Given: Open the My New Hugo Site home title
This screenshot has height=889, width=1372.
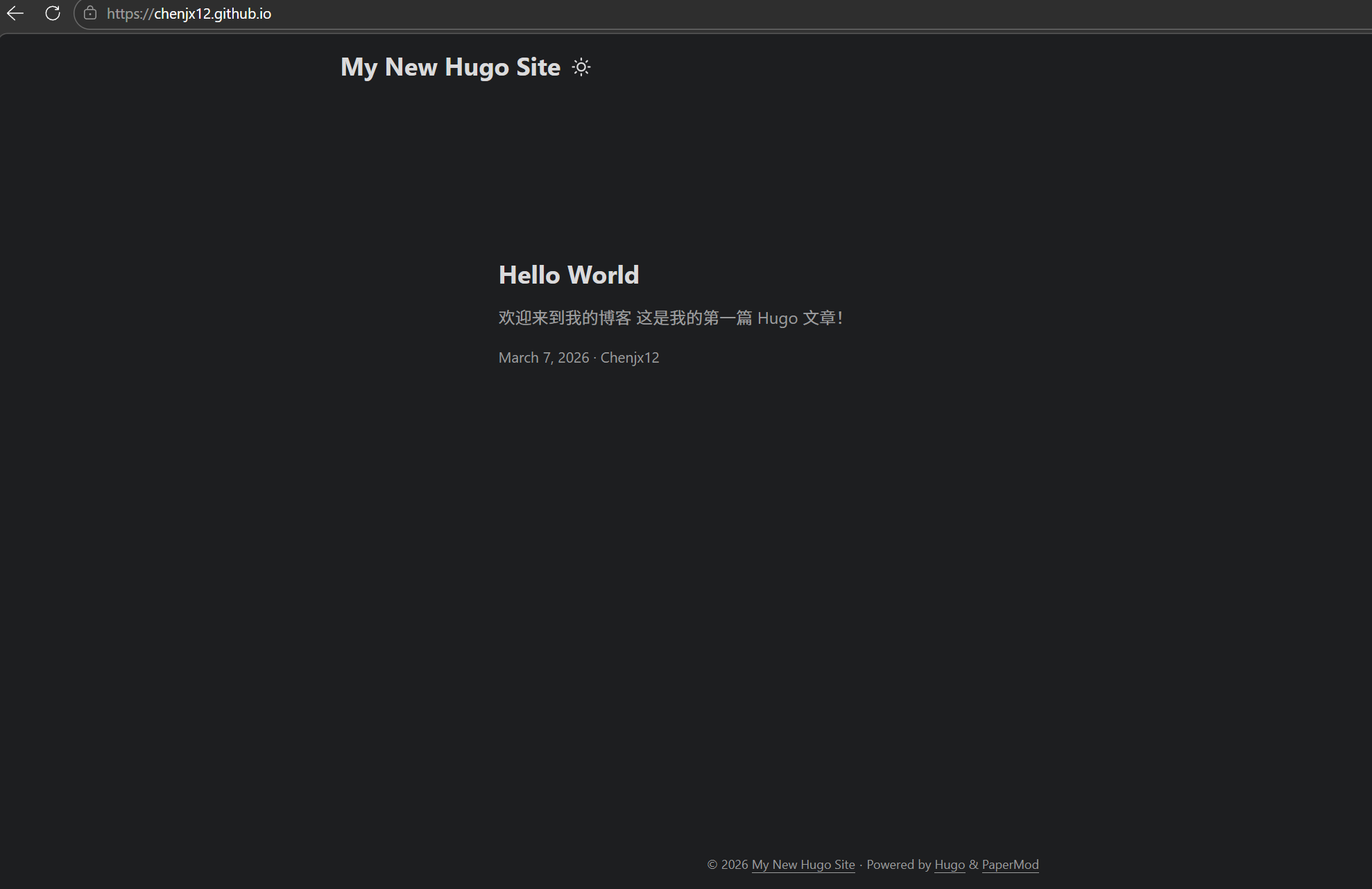Looking at the screenshot, I should [450, 67].
